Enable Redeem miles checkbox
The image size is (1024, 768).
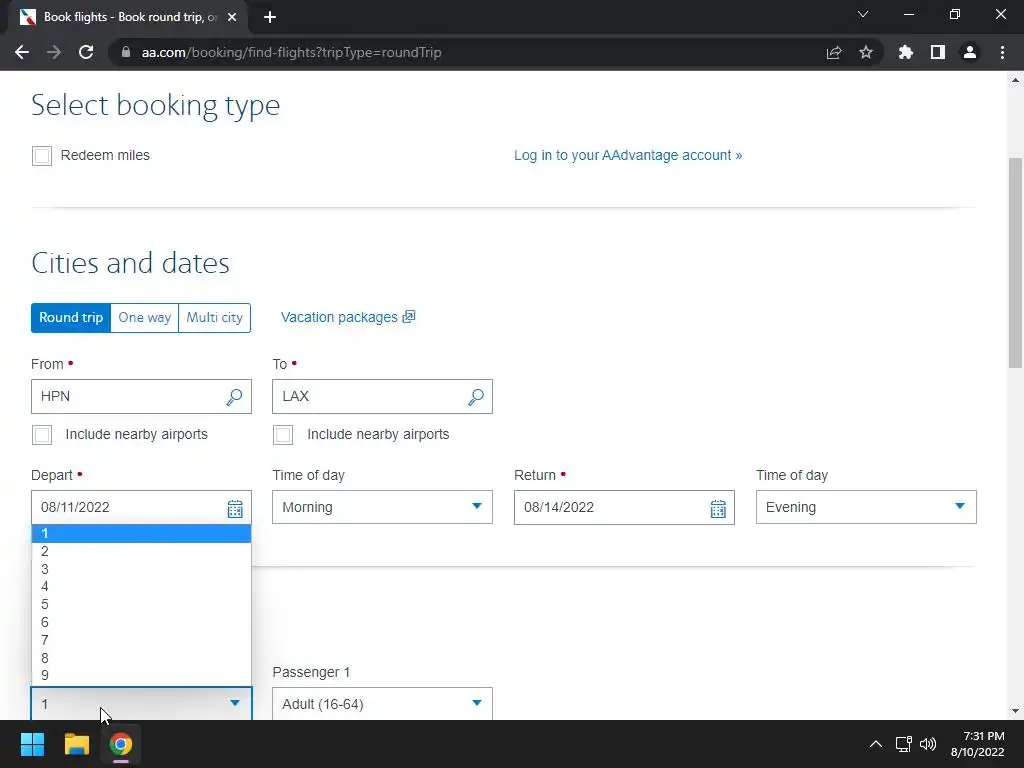[42, 156]
